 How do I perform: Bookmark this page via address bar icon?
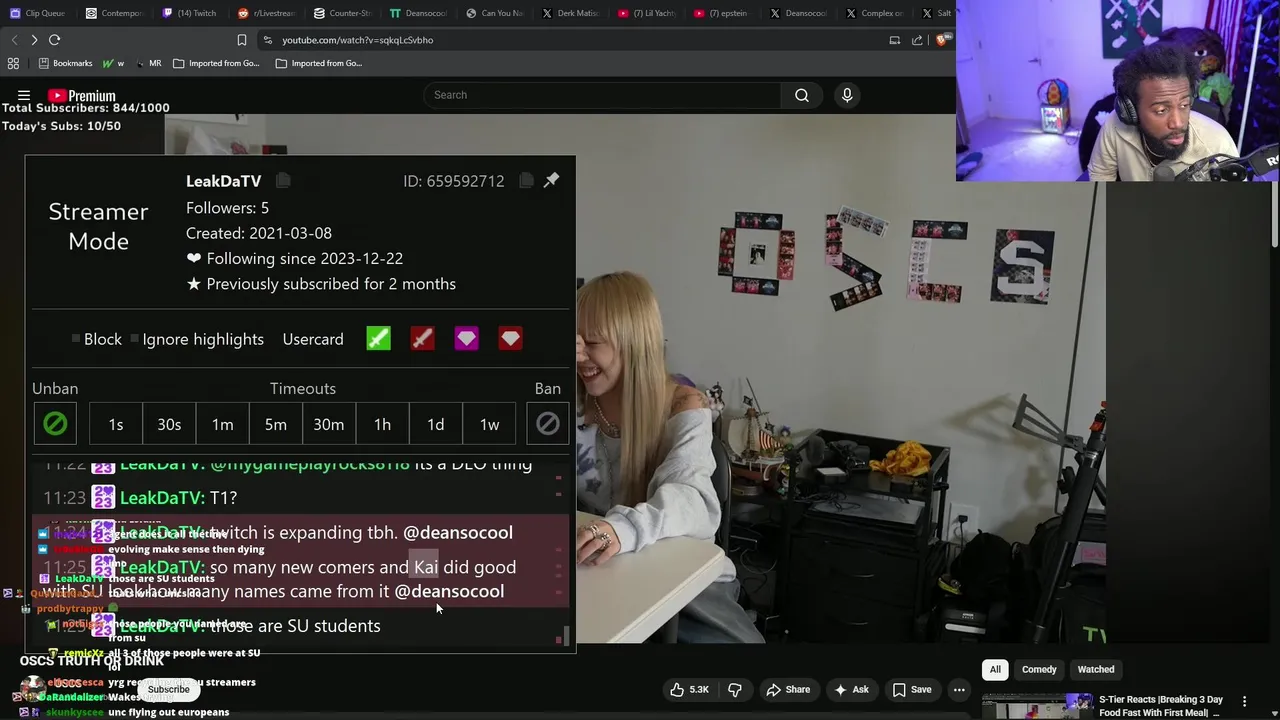[241, 40]
